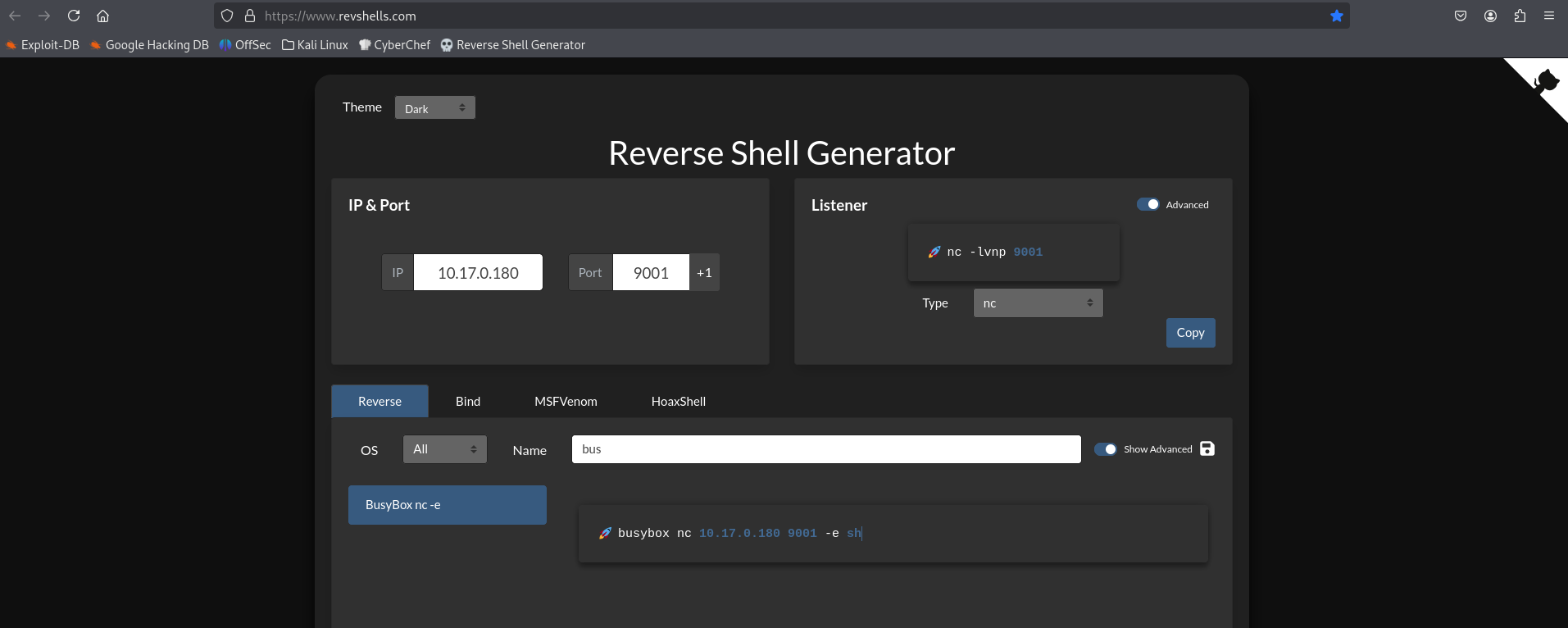The height and width of the screenshot is (628, 1568).
Task: Click the browser URL address bar
Action: 782,16
